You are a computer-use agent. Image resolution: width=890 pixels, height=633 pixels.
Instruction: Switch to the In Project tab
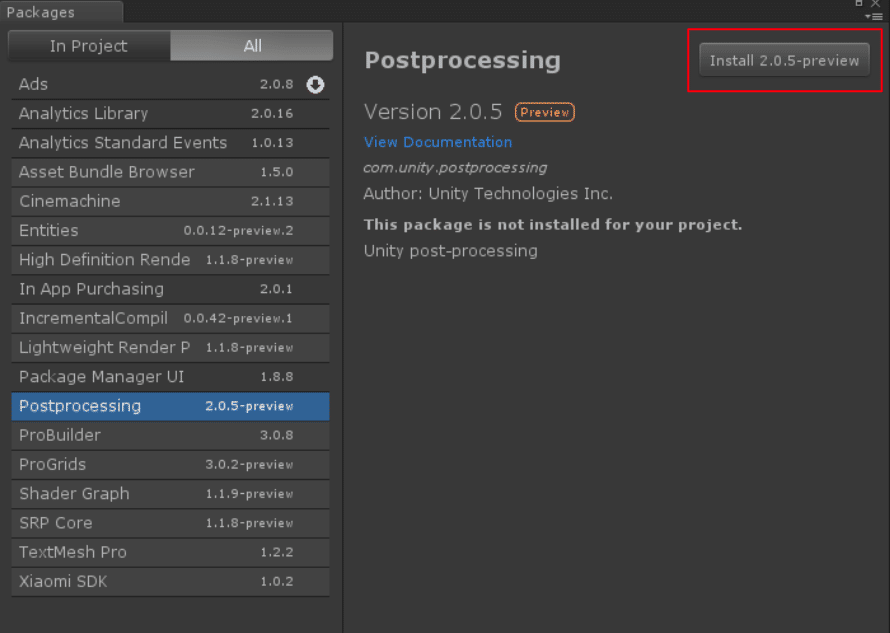89,46
